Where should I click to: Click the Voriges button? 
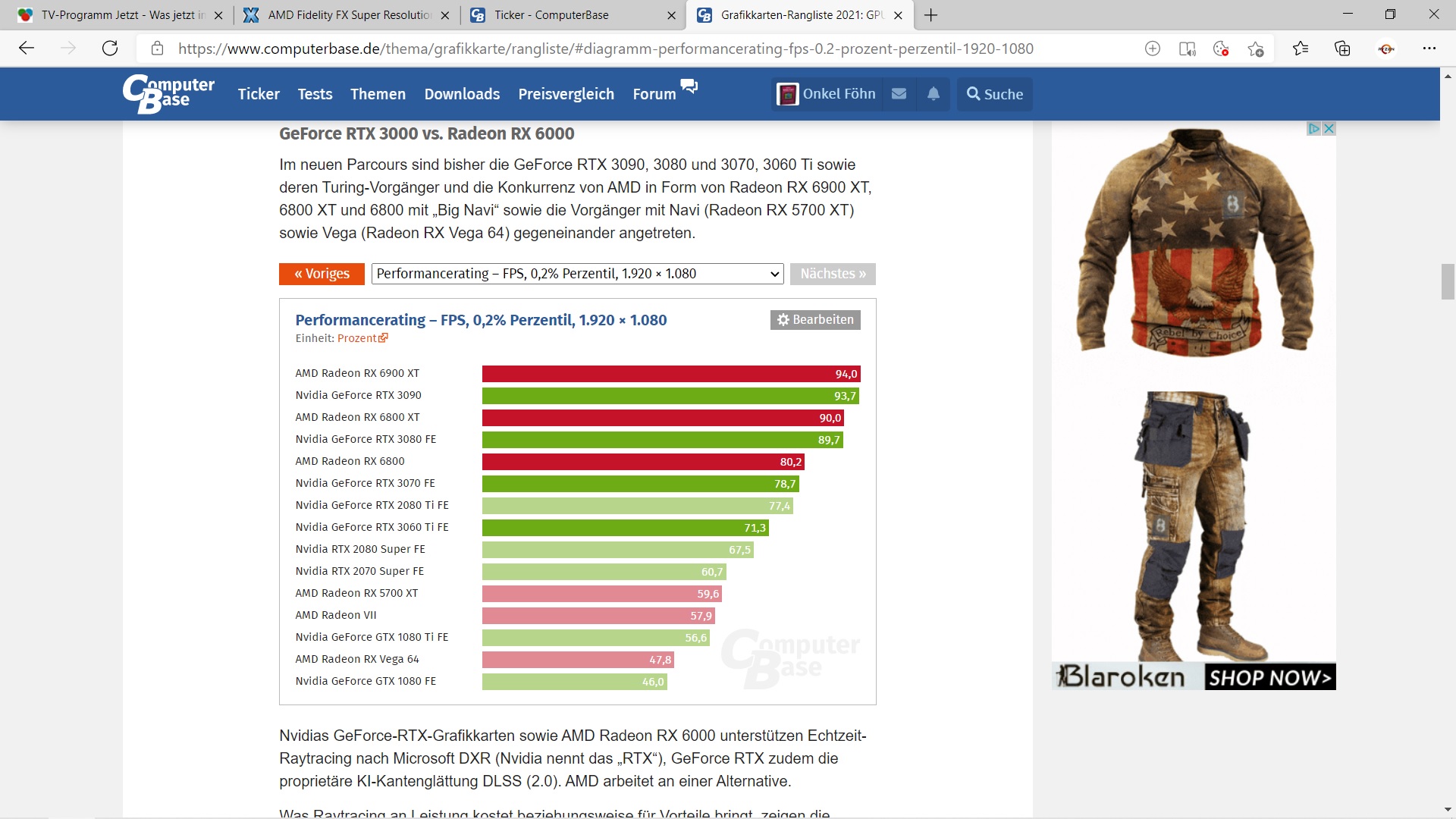[322, 274]
